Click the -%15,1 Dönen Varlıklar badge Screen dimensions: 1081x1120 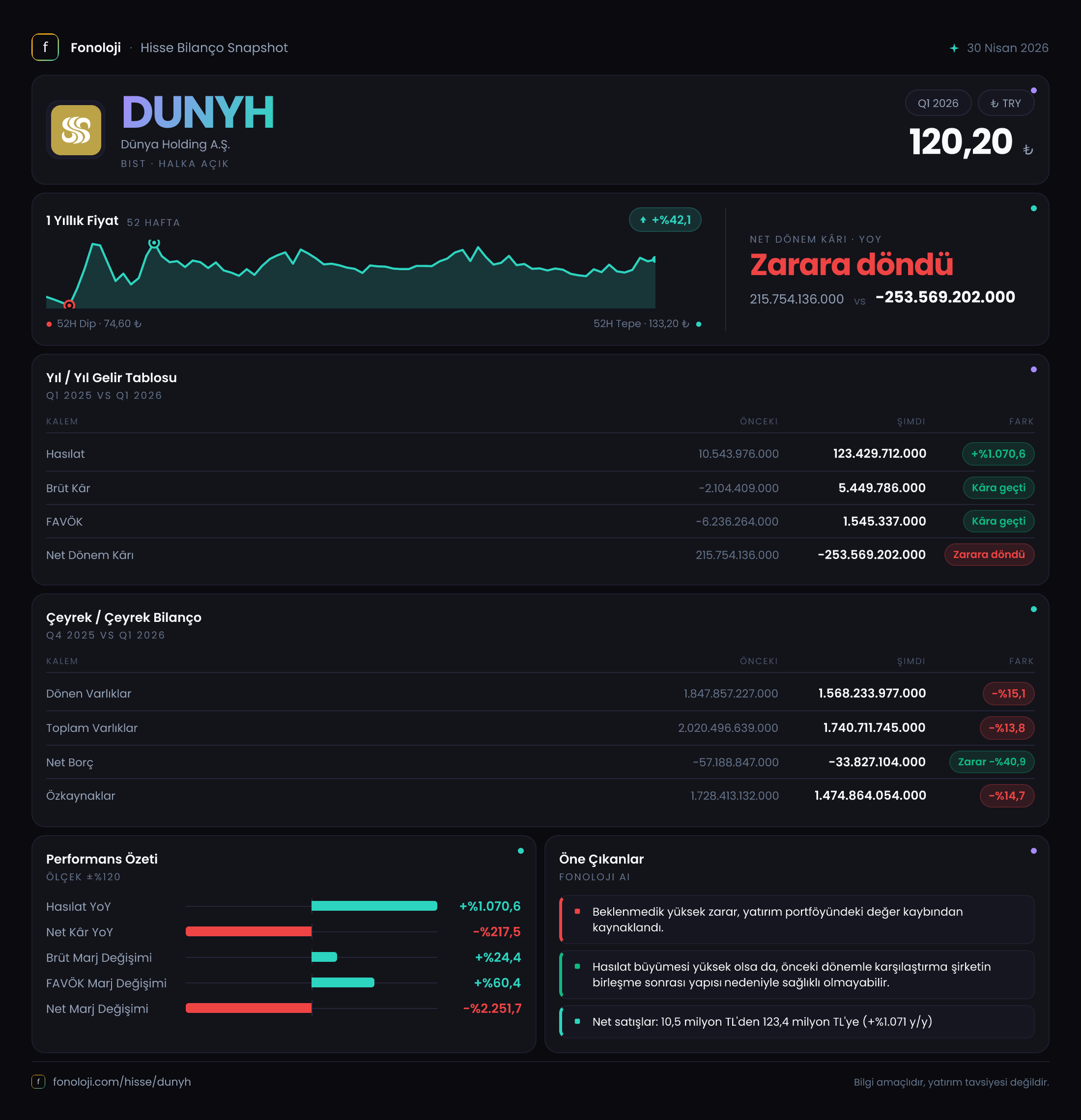pos(1008,693)
